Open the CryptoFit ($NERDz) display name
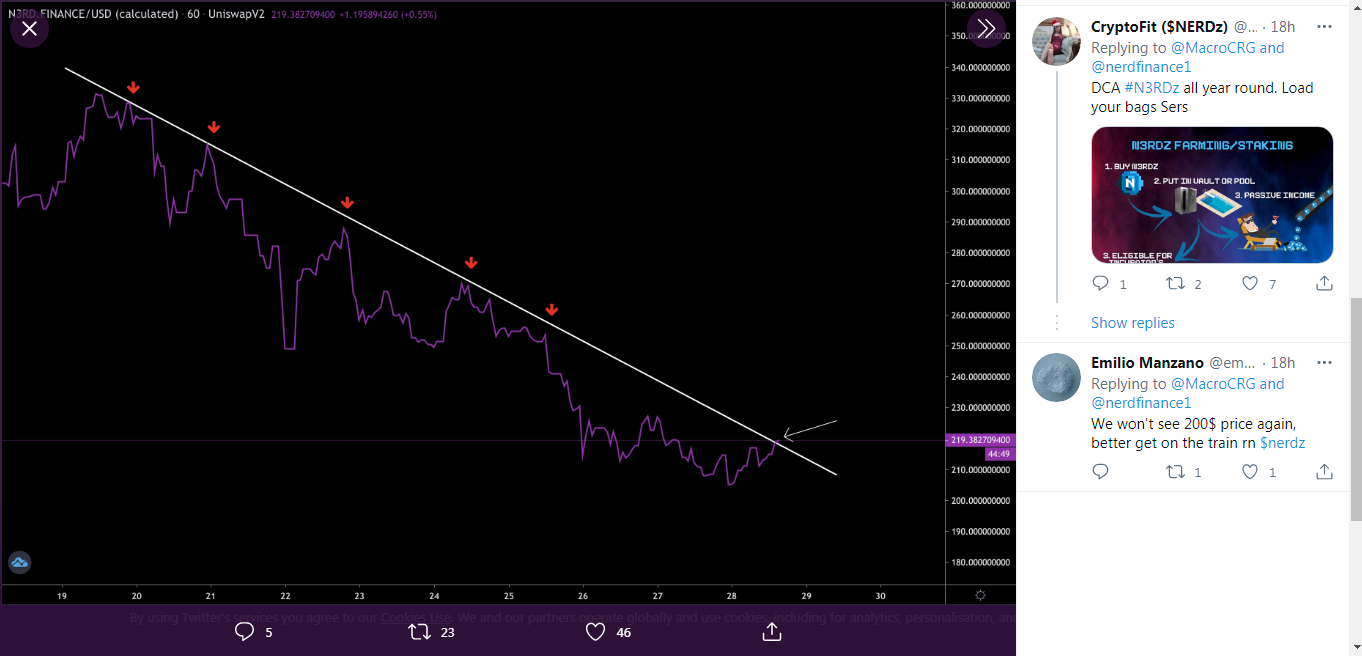The height and width of the screenshot is (656, 1362). 1159,27
